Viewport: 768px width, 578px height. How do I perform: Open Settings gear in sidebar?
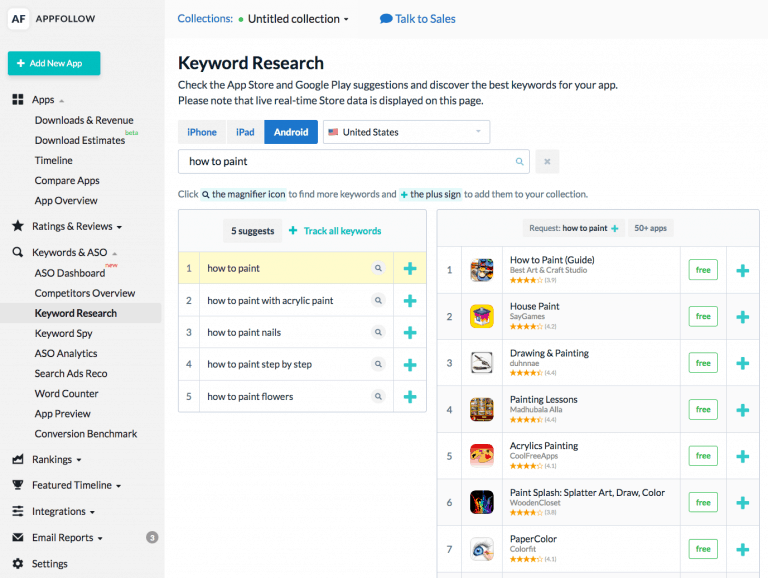coord(19,564)
